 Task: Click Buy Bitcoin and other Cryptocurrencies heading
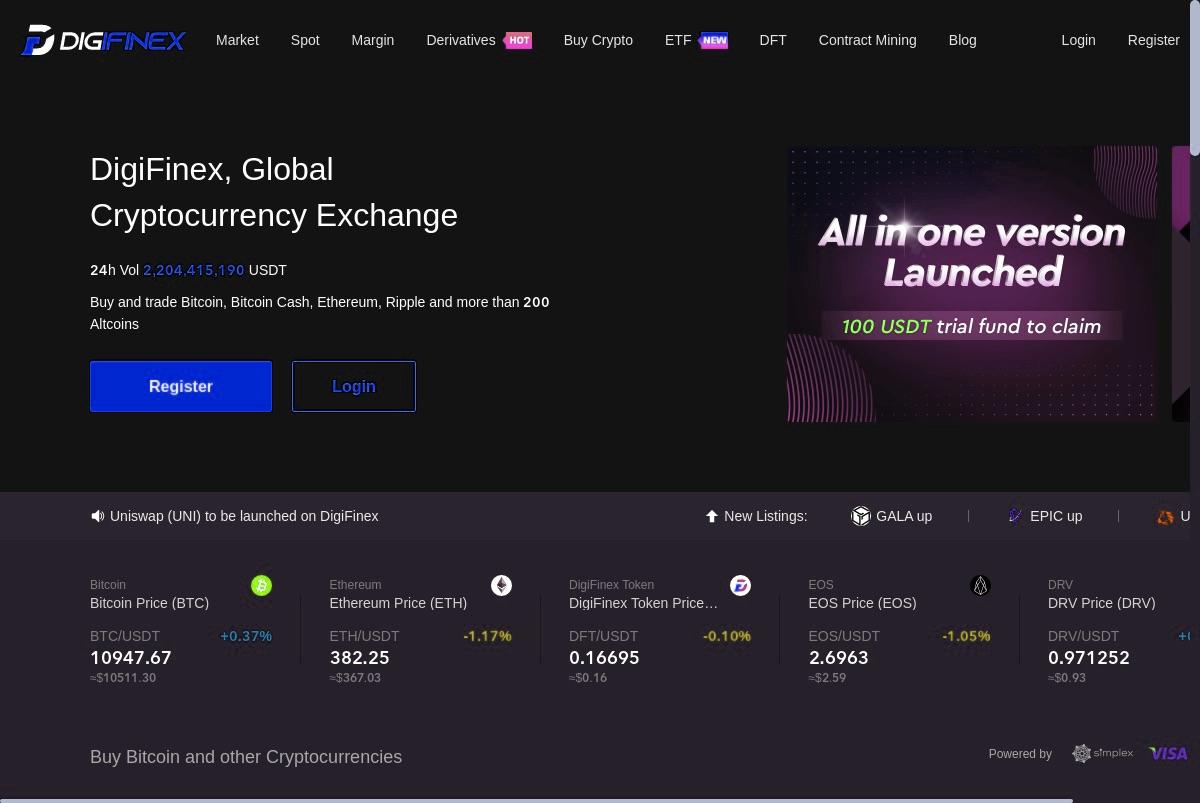pos(246,757)
